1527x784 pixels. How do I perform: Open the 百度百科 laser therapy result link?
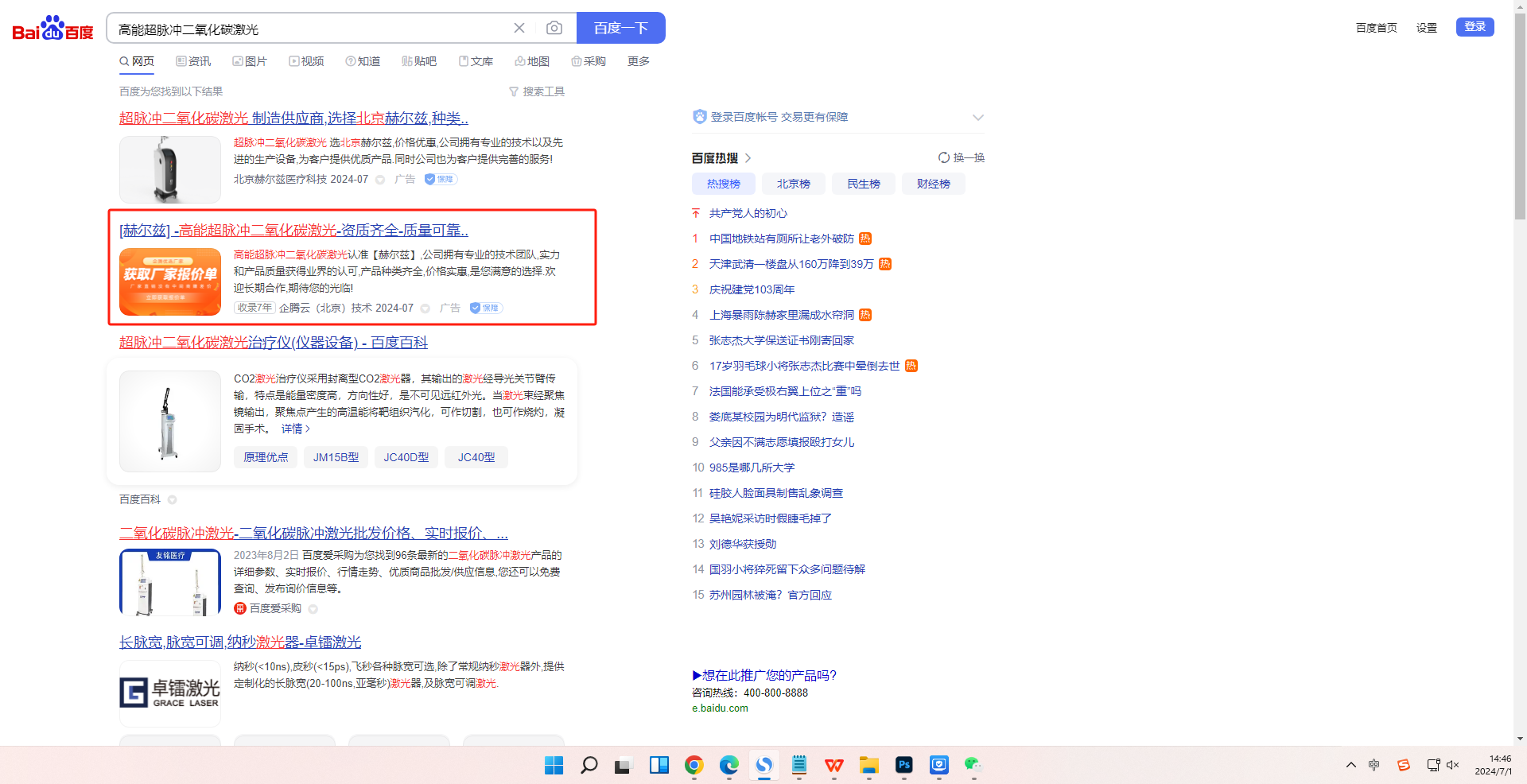(x=273, y=343)
